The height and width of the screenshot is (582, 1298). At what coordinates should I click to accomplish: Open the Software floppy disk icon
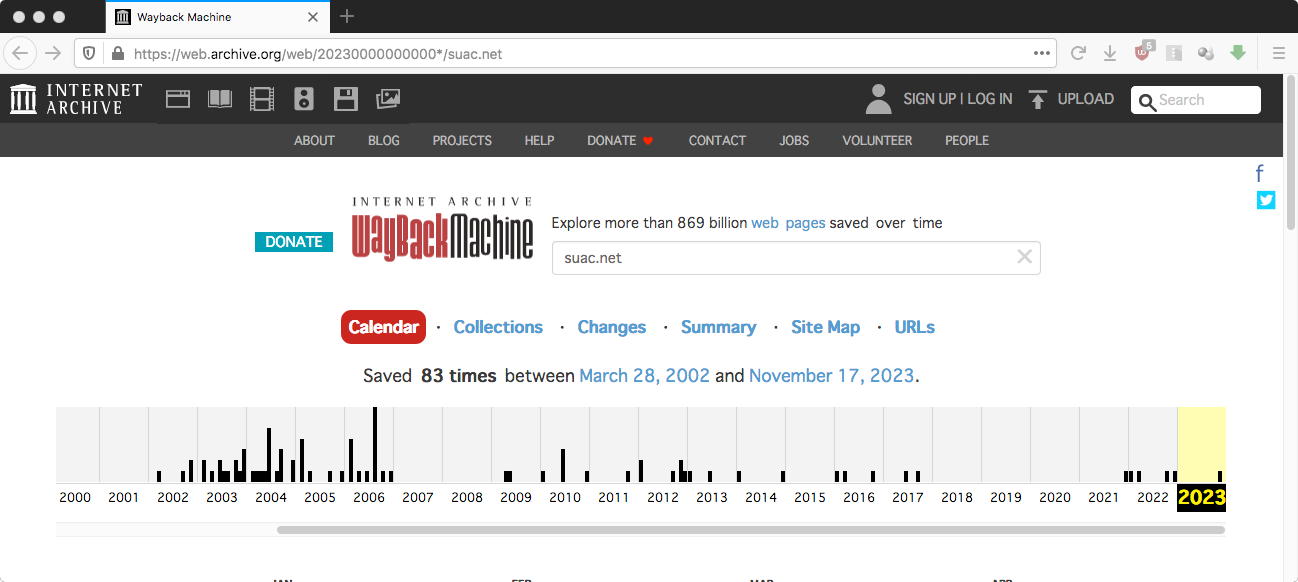click(346, 99)
